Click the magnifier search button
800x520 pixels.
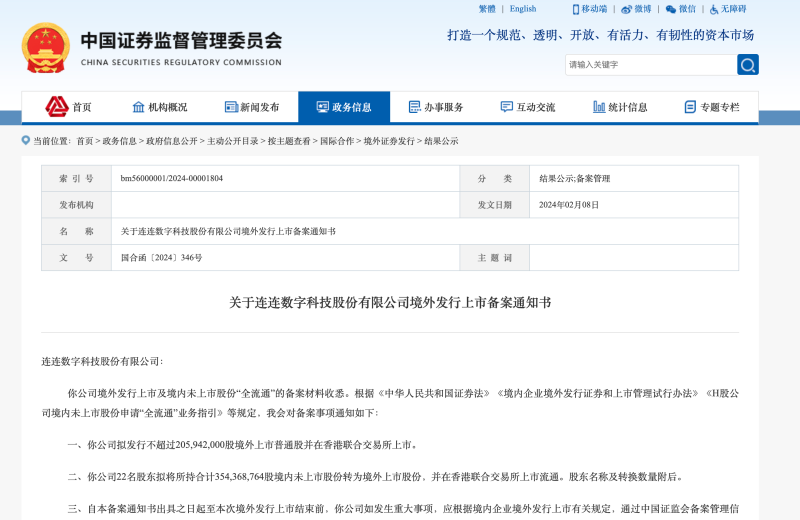click(748, 65)
